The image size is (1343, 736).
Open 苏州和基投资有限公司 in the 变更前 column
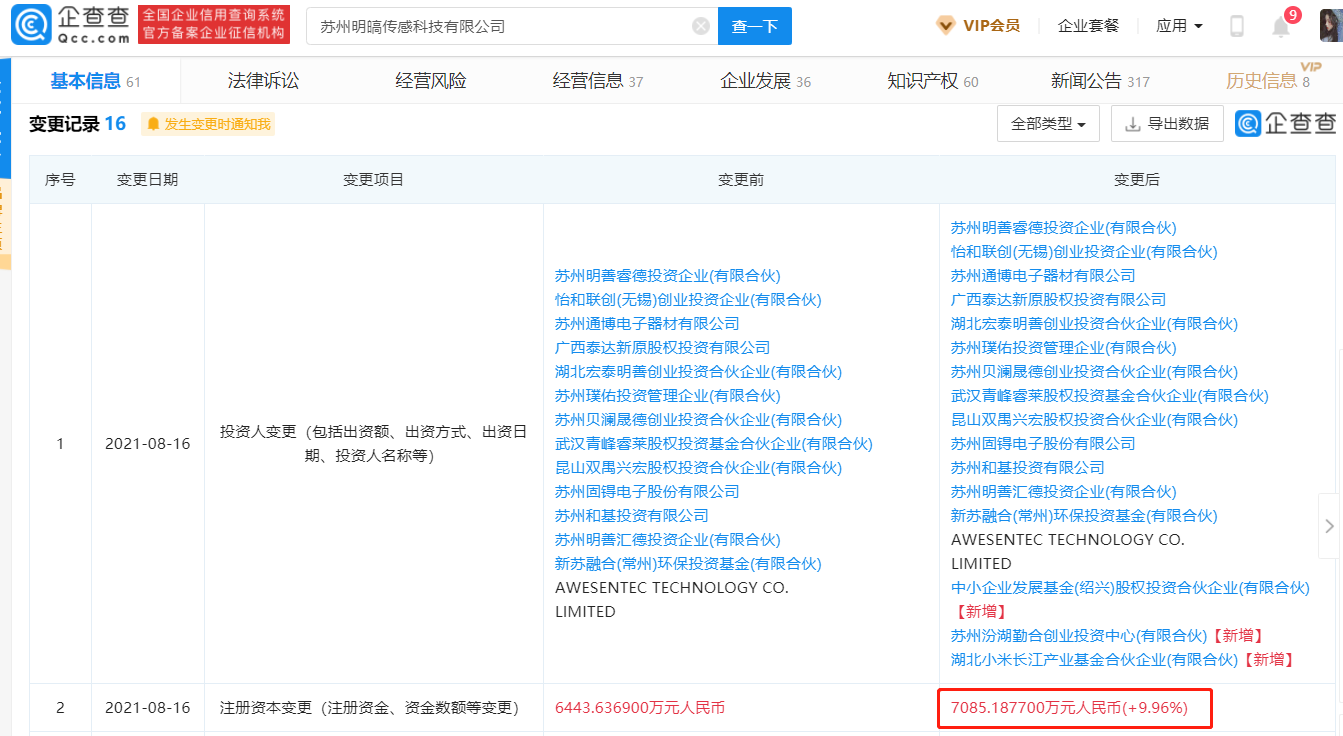coord(632,516)
